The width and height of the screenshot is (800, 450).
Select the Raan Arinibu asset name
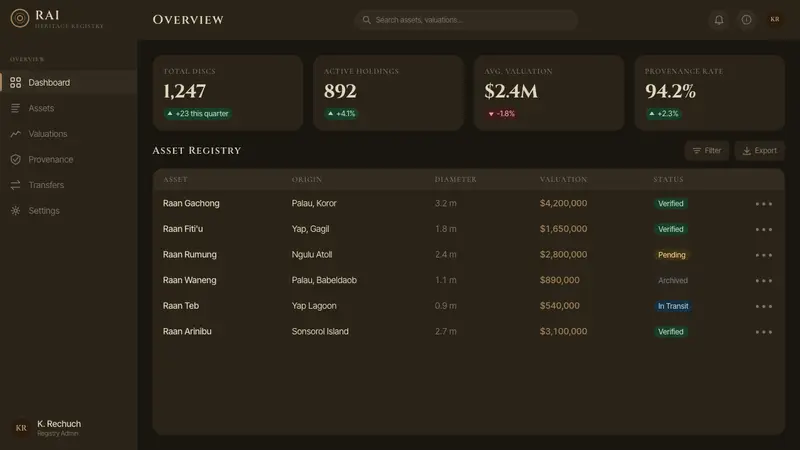click(187, 331)
